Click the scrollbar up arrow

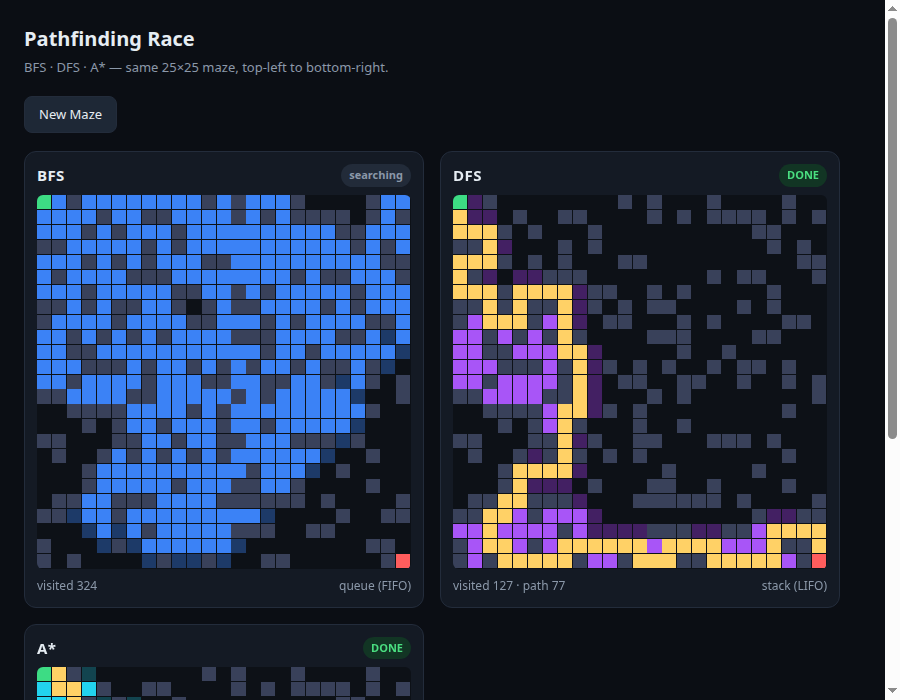[x=893, y=7]
